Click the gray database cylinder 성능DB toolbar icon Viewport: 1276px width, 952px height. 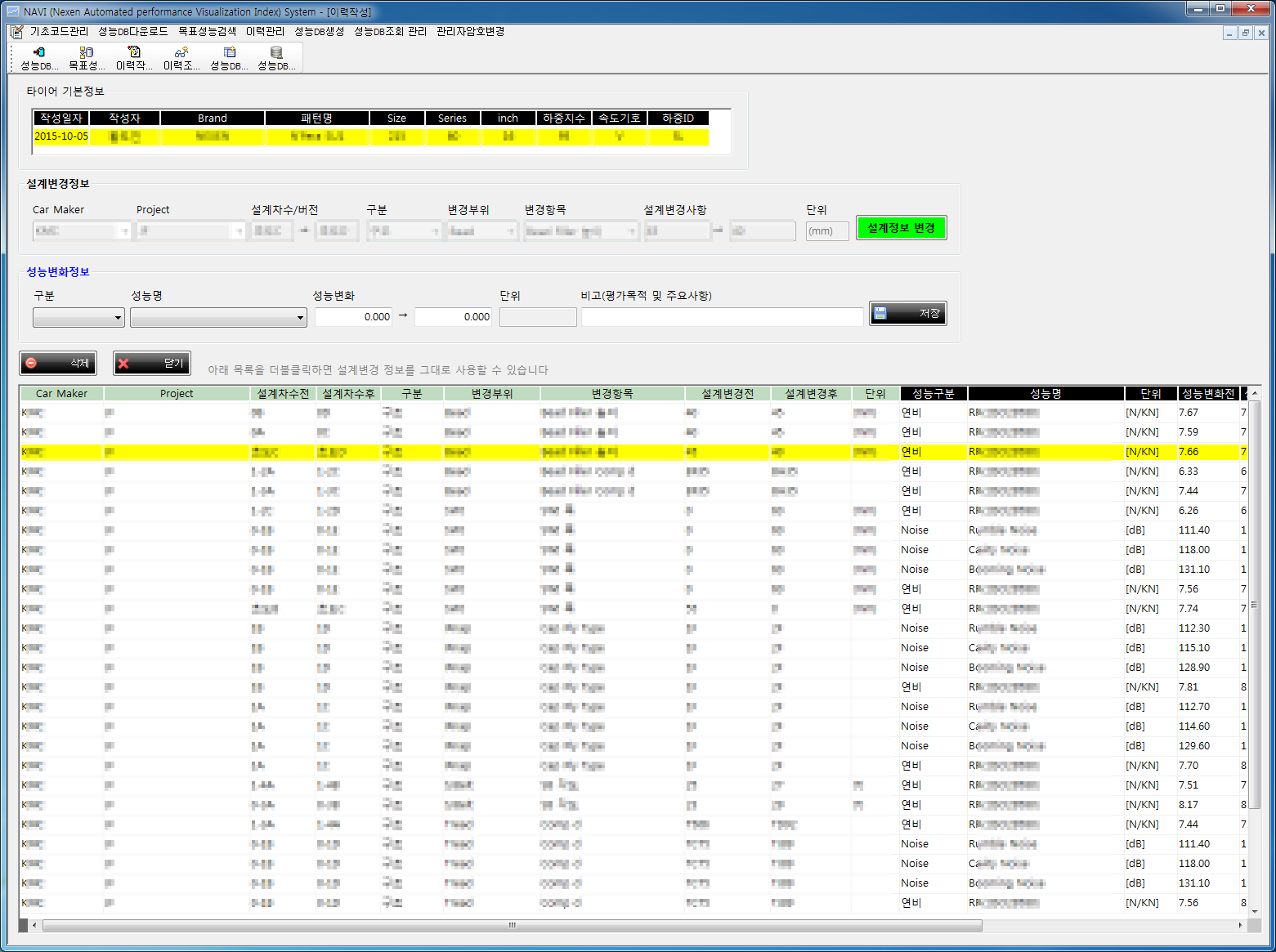[x=276, y=52]
